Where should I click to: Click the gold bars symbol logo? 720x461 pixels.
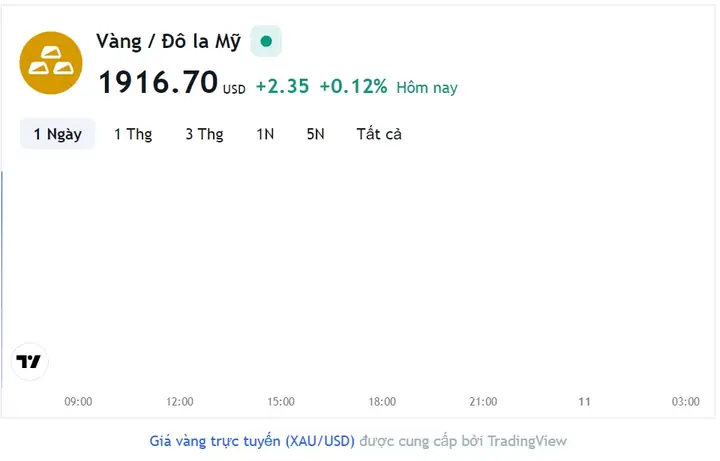point(51,63)
